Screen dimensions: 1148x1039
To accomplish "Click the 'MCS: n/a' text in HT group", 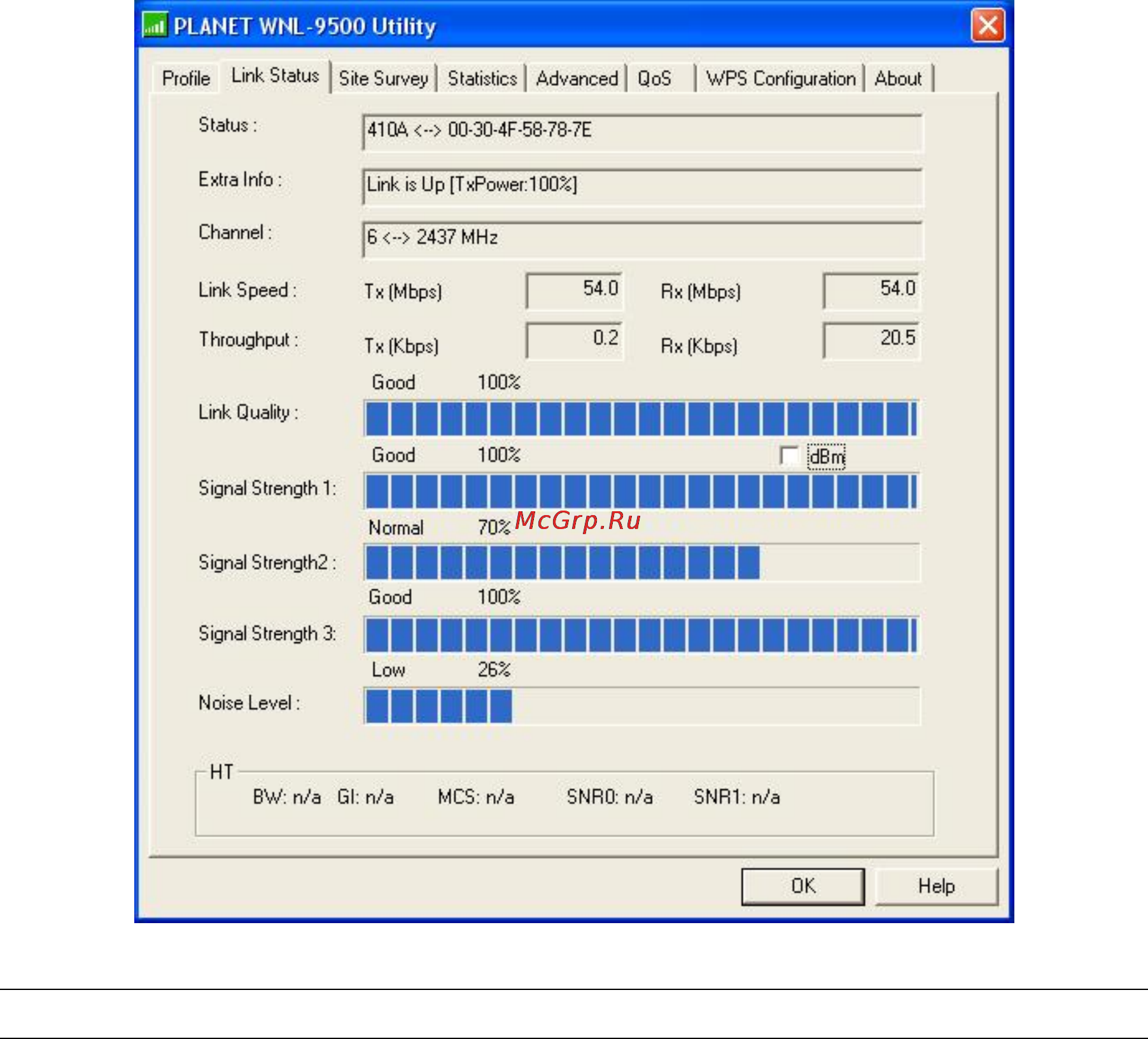I will click(x=476, y=797).
